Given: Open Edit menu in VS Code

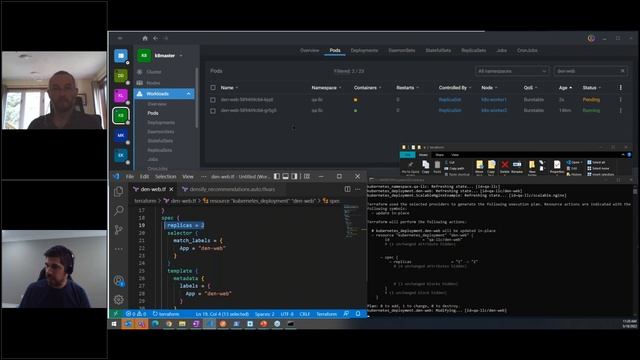Looking at the screenshot, I should [x=144, y=176].
